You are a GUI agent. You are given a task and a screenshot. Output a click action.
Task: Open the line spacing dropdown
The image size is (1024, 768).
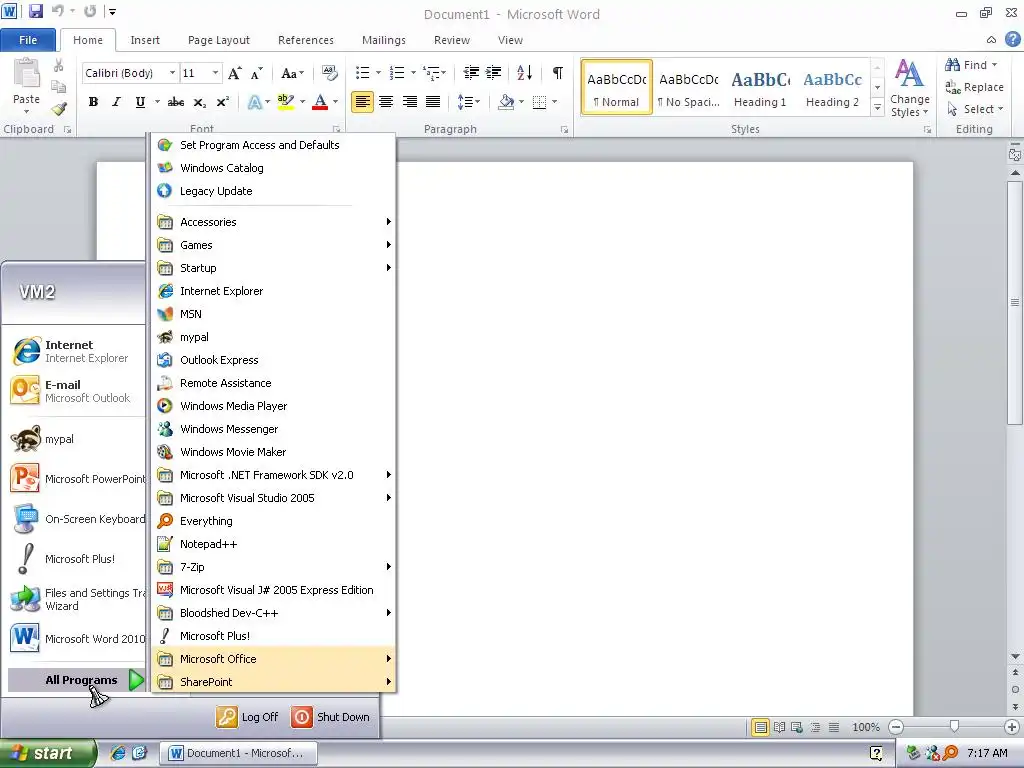[x=469, y=102]
